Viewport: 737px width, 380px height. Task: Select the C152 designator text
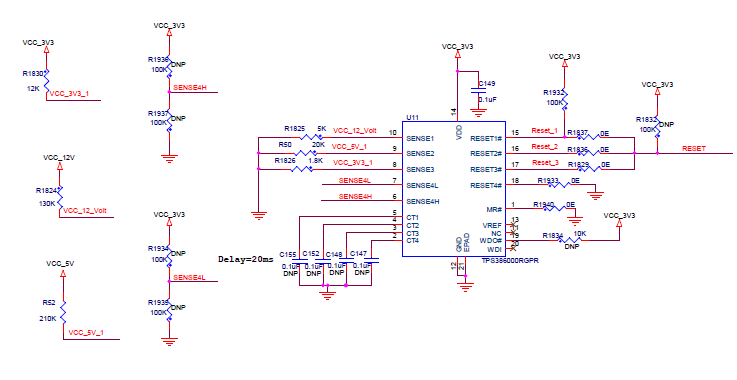tap(311, 253)
